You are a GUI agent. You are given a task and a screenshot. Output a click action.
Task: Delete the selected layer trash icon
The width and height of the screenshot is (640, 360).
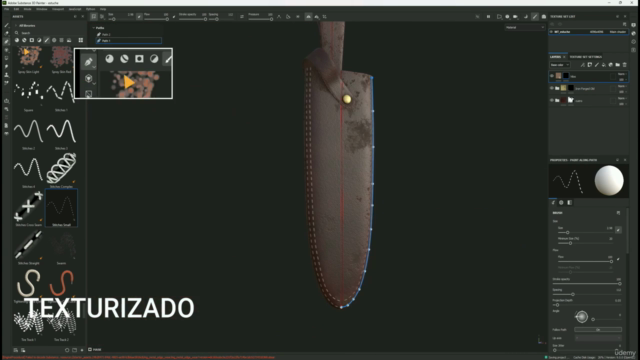[x=624, y=65]
